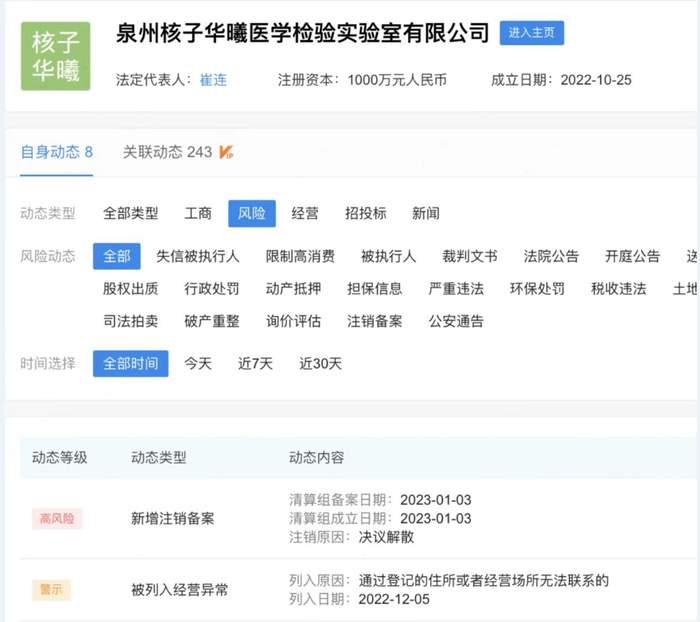Click the 高风险 level tag
700x622 pixels.
tap(57, 518)
